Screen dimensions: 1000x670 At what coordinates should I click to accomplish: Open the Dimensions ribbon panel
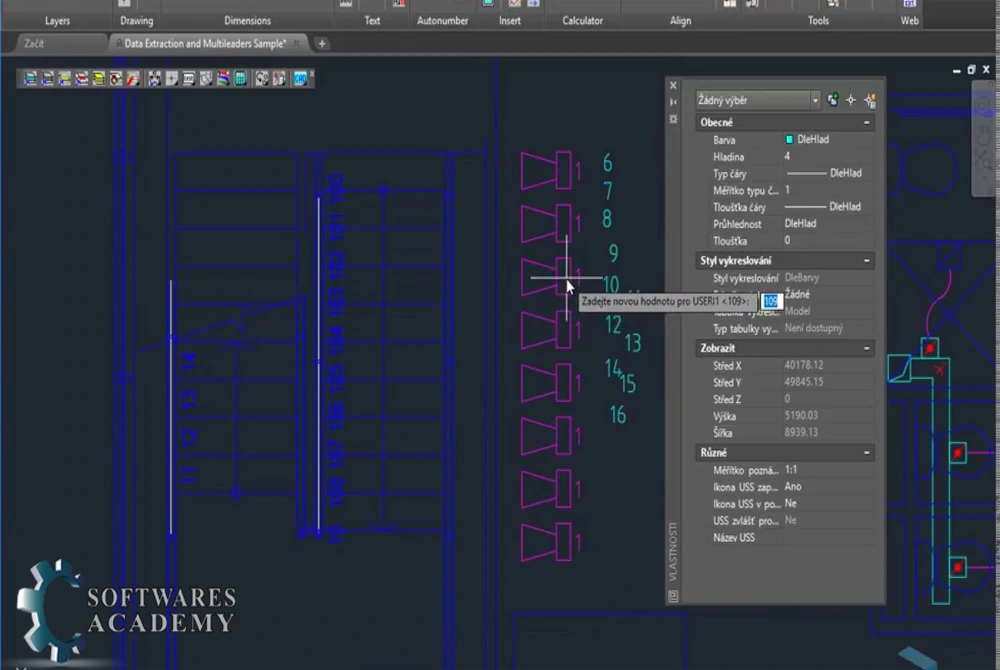pyautogui.click(x=247, y=20)
